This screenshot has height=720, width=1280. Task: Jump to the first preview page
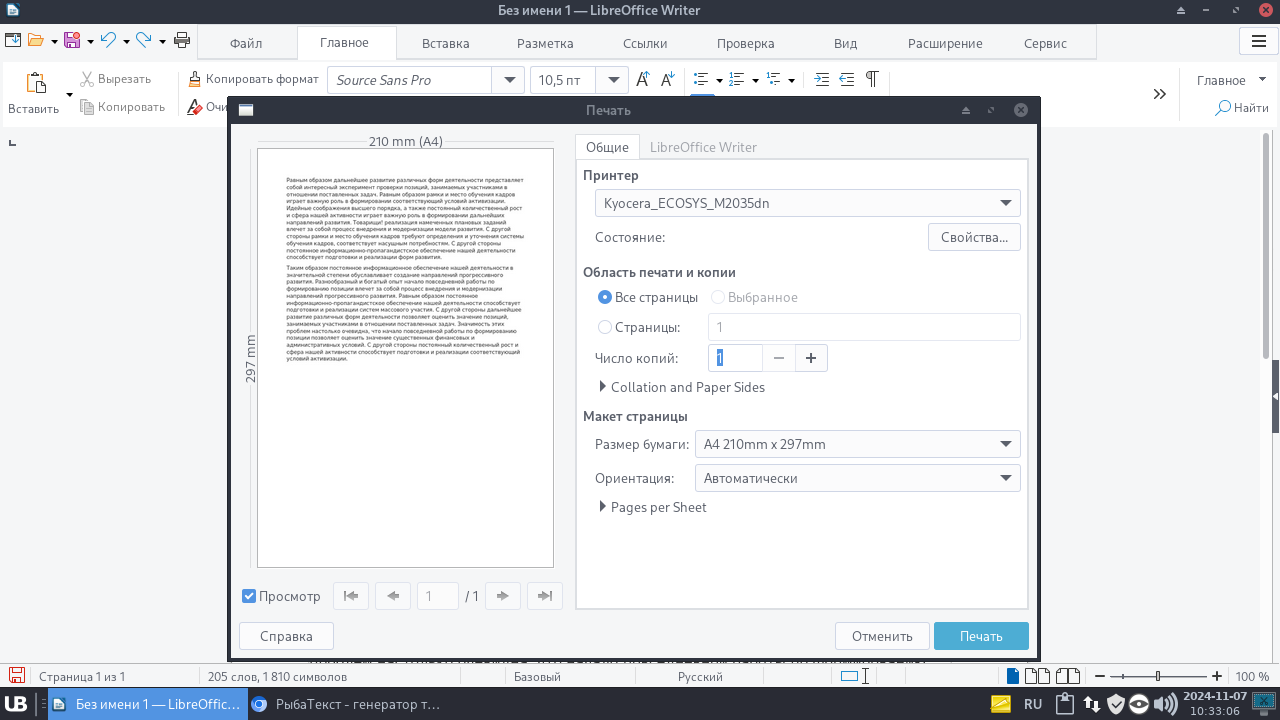coord(351,596)
